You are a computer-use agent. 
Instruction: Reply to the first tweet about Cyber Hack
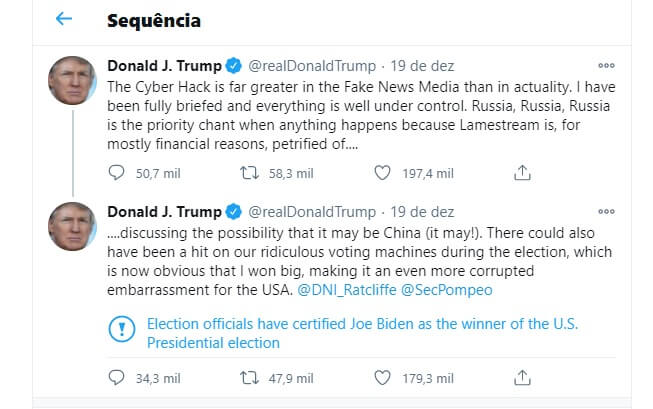117,173
